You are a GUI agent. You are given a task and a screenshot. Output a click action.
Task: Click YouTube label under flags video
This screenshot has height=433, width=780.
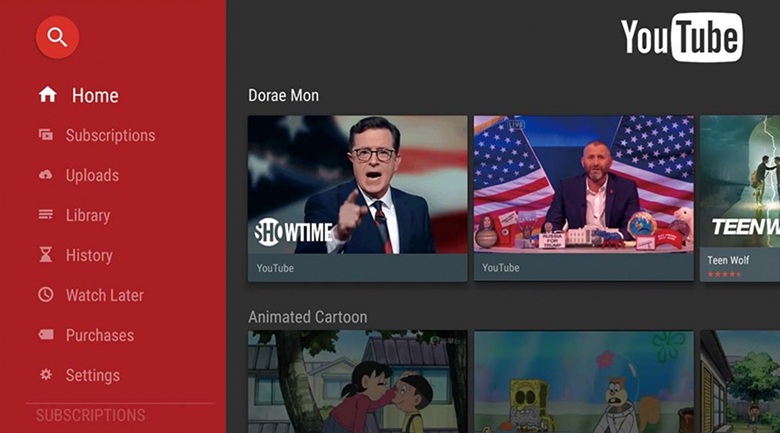pyautogui.click(x=500, y=268)
